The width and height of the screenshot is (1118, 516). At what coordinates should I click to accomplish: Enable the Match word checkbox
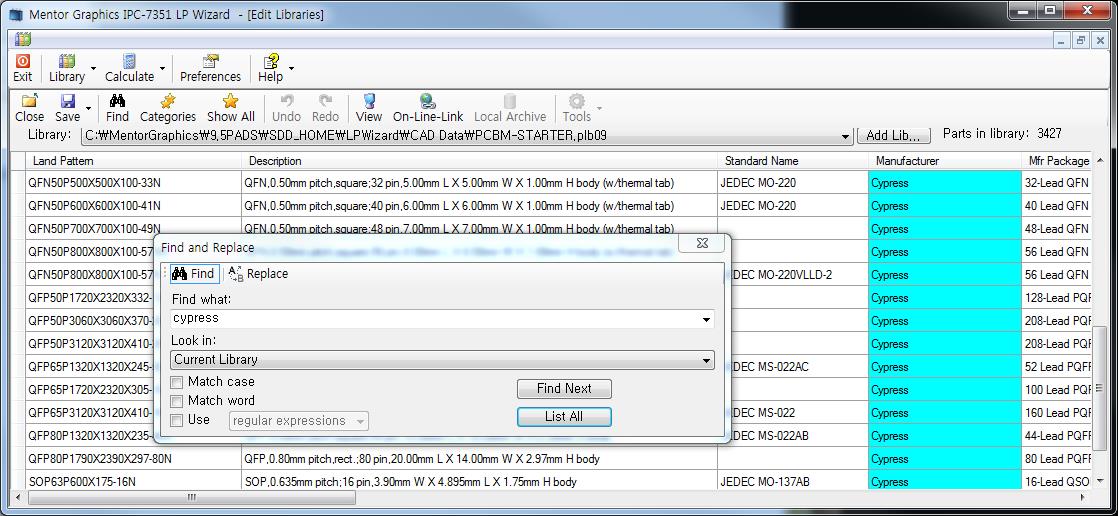(177, 401)
